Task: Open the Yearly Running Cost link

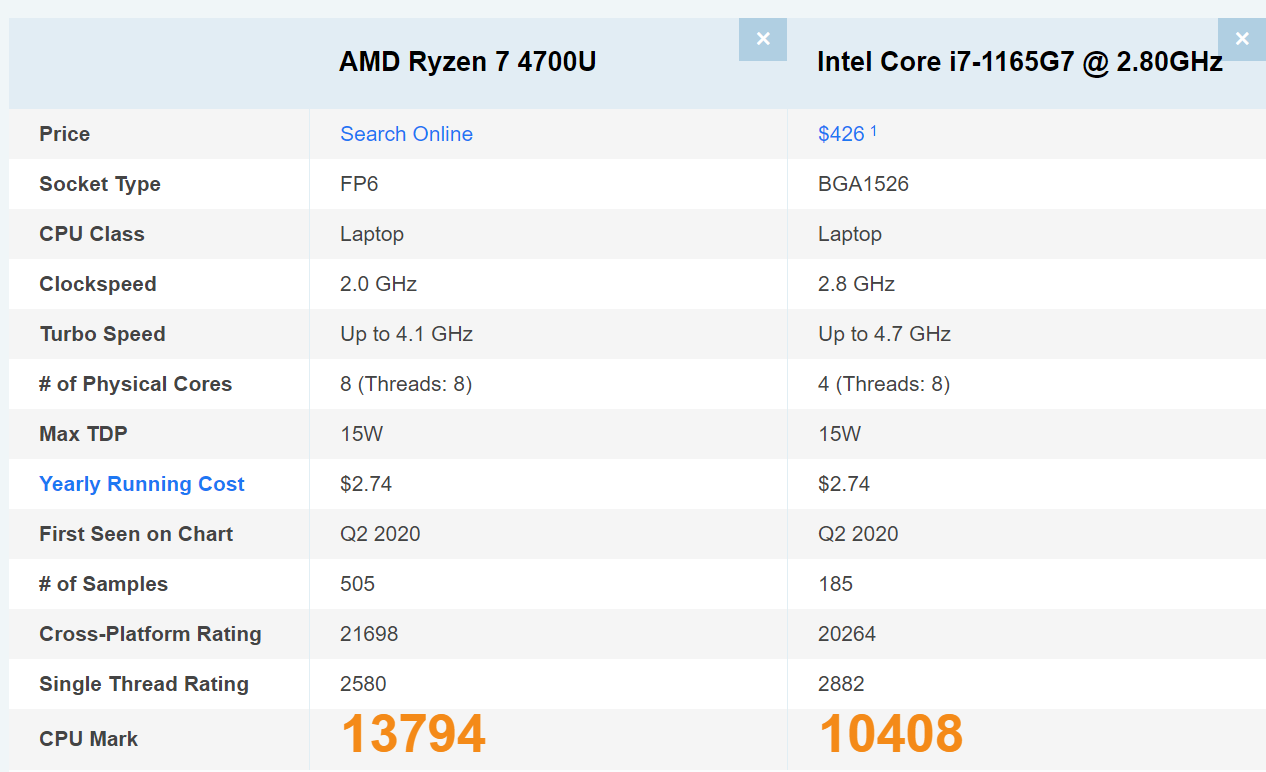Action: (142, 484)
